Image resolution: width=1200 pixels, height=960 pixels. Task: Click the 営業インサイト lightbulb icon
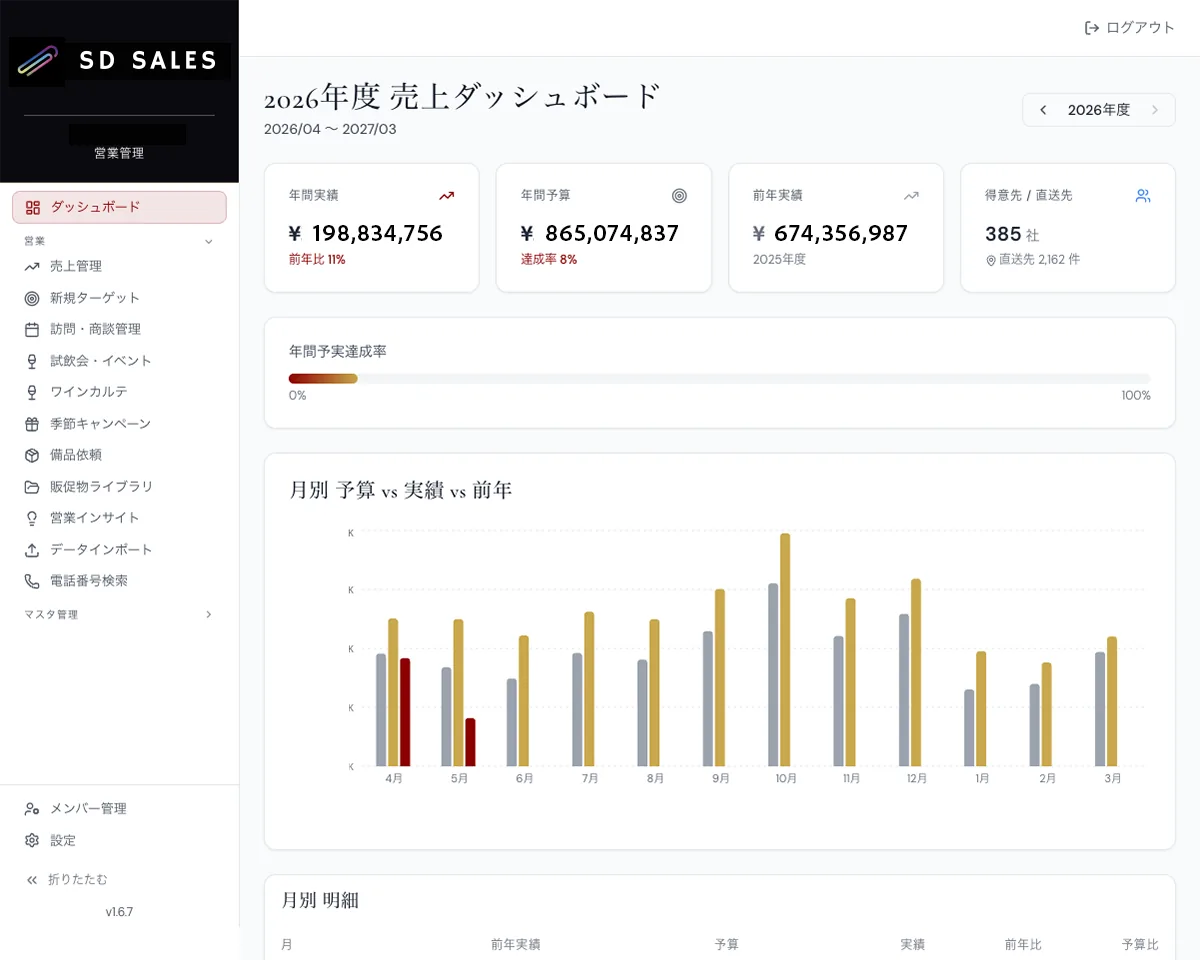(x=32, y=518)
